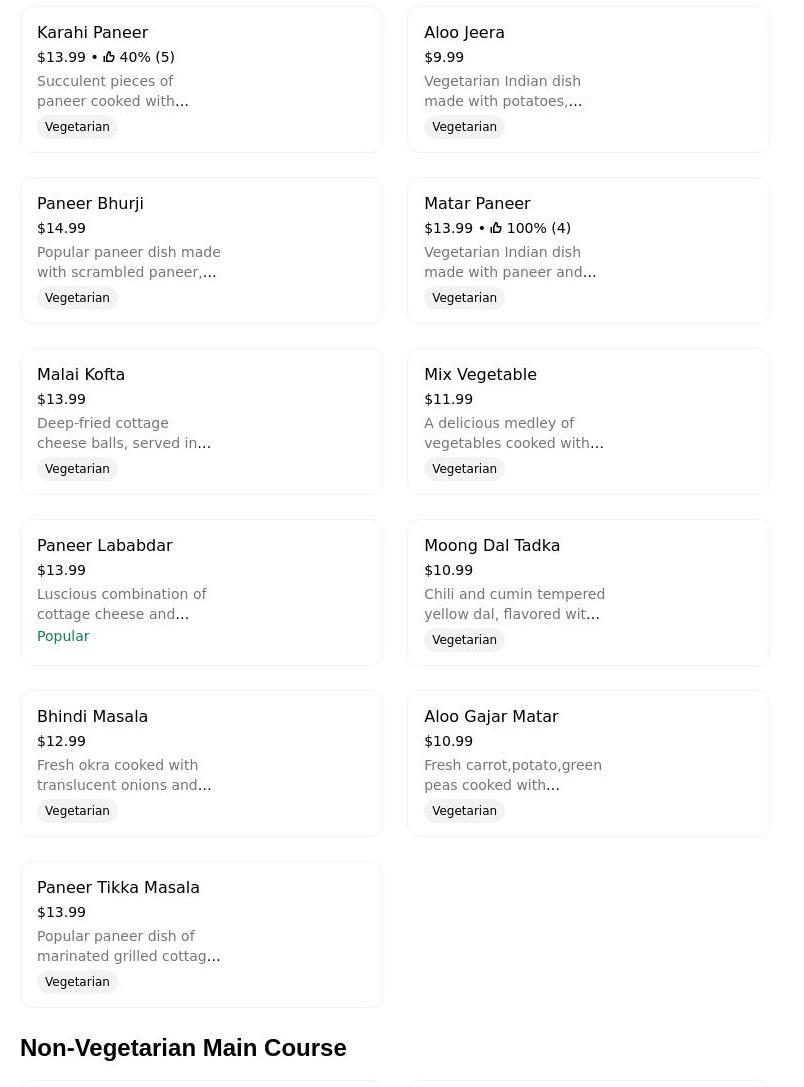Select the Bhindi Masala dish title
The height and width of the screenshot is (1087, 804).
pos(92,717)
